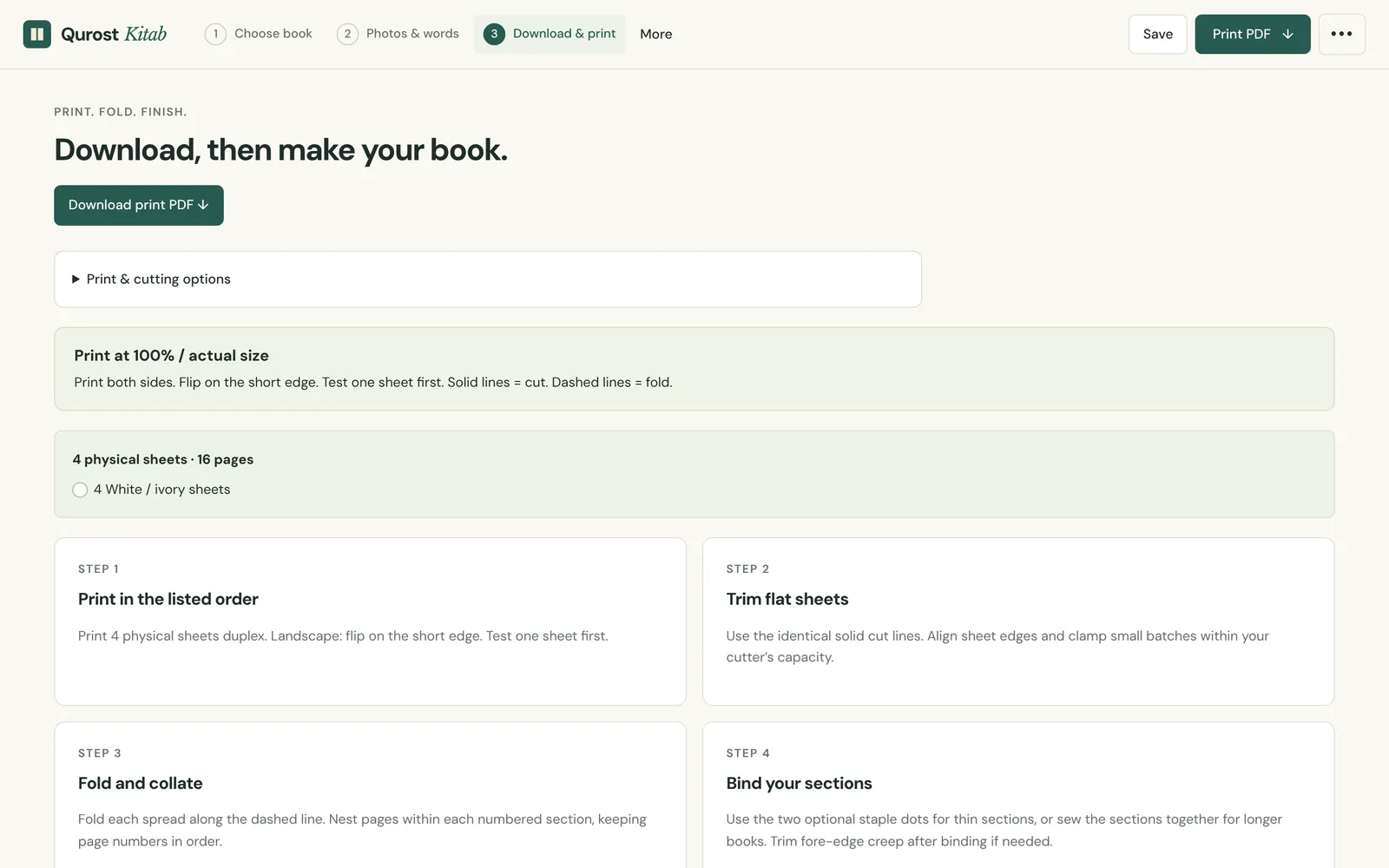Click the heading Download, then make your book.
1389x868 pixels.
click(x=280, y=149)
